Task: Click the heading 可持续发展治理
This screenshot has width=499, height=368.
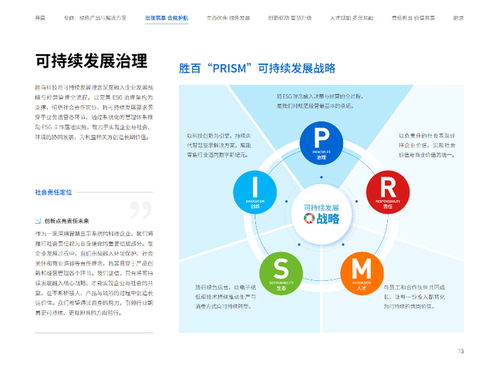Action: [91, 61]
